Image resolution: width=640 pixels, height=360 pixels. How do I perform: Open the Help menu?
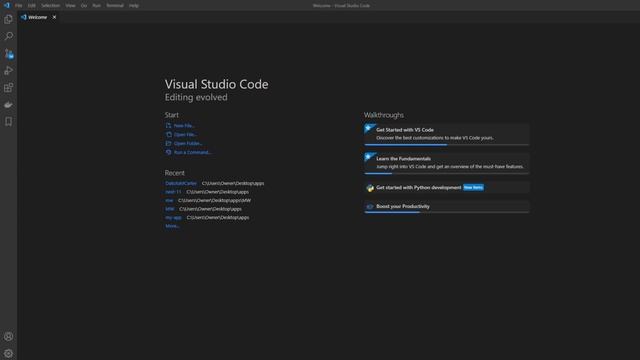pyautogui.click(x=133, y=6)
